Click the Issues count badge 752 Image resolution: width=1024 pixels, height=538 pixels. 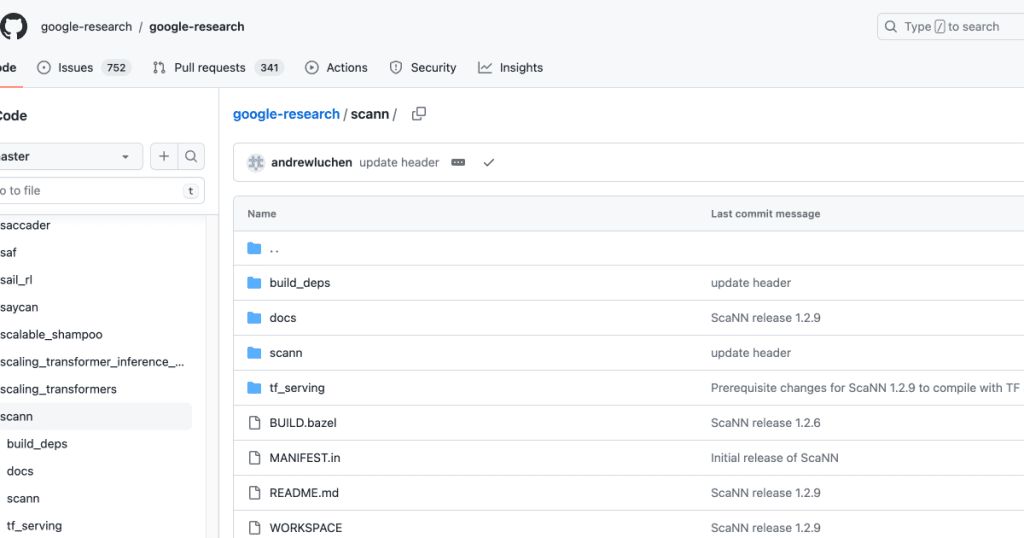coord(116,68)
